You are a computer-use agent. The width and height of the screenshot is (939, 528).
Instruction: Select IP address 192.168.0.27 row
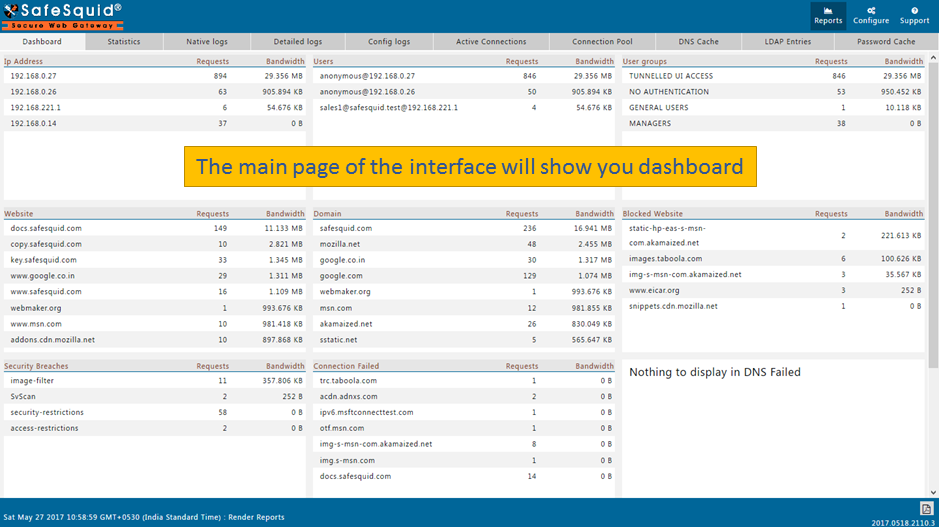click(155, 76)
